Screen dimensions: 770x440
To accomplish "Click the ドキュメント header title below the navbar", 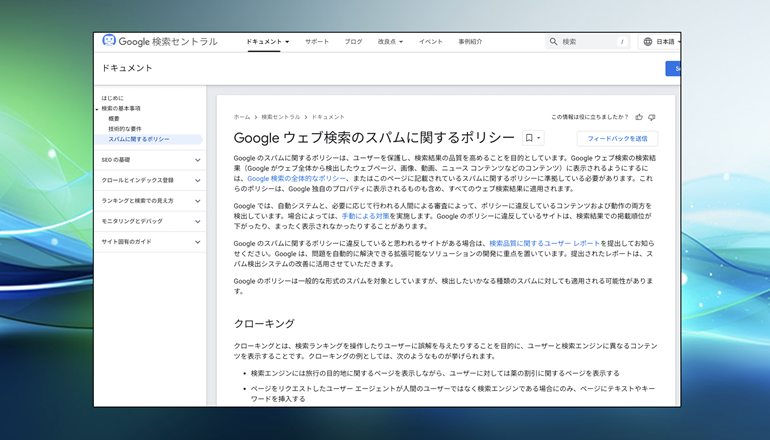I will click(127, 68).
